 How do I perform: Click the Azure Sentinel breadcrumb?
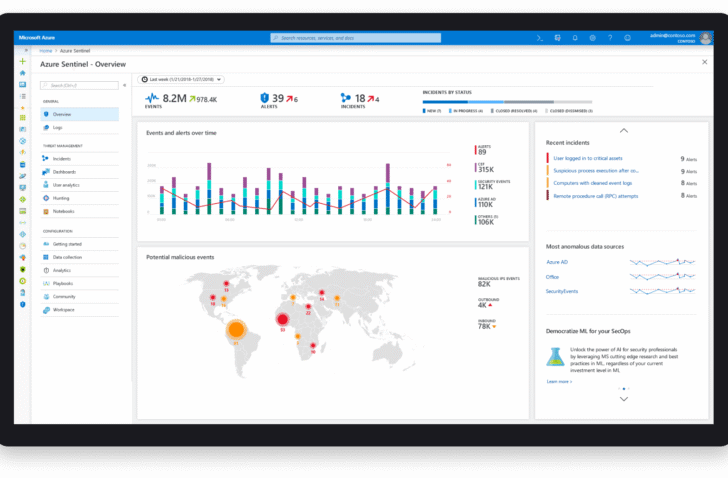[75, 51]
